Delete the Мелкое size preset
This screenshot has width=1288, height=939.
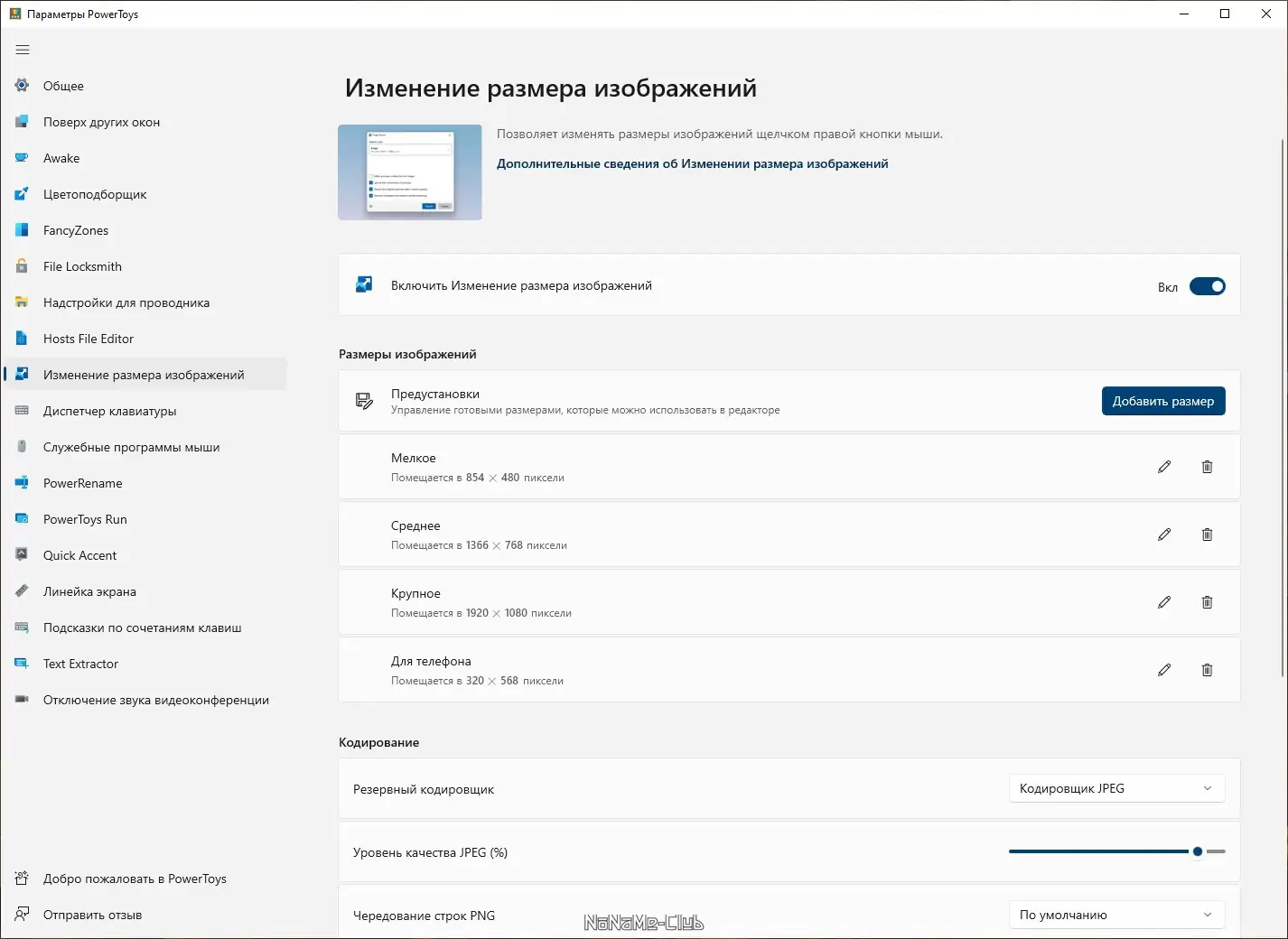tap(1207, 467)
